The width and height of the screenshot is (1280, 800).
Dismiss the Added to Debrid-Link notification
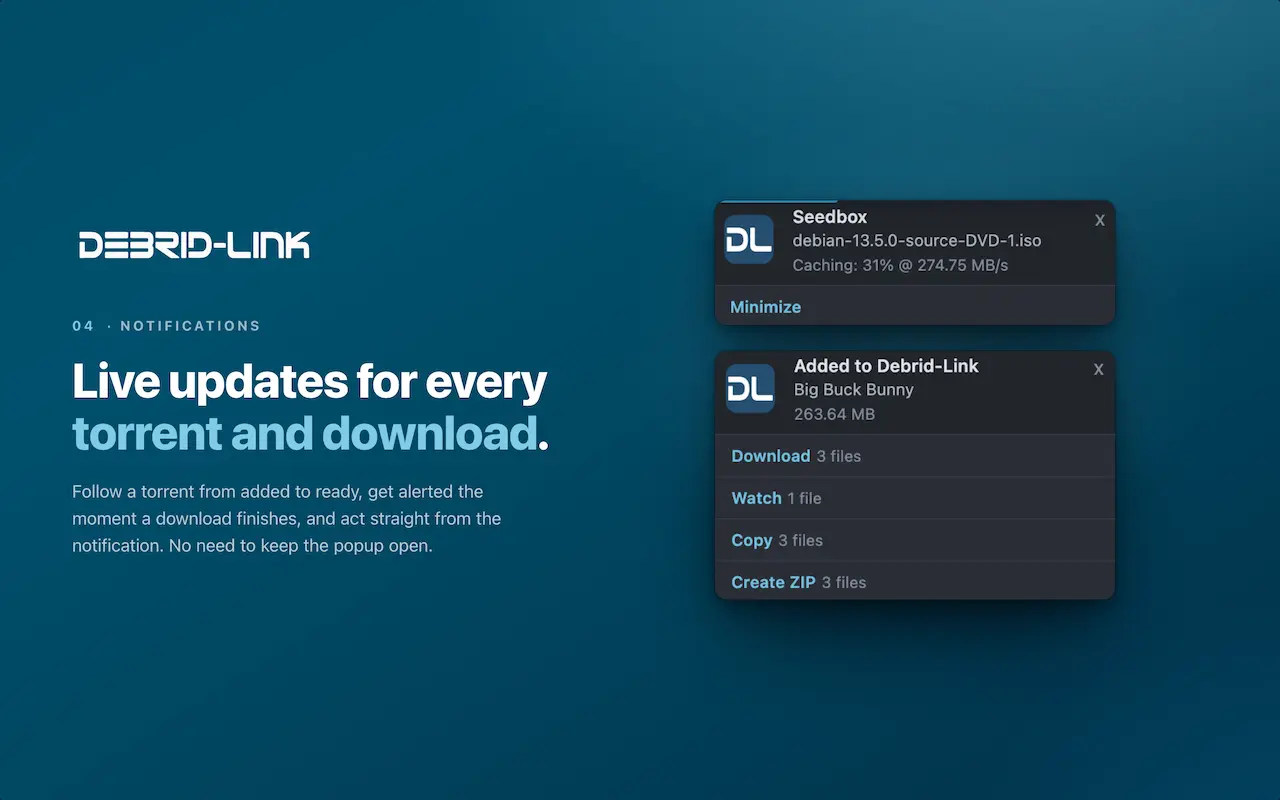(1098, 369)
